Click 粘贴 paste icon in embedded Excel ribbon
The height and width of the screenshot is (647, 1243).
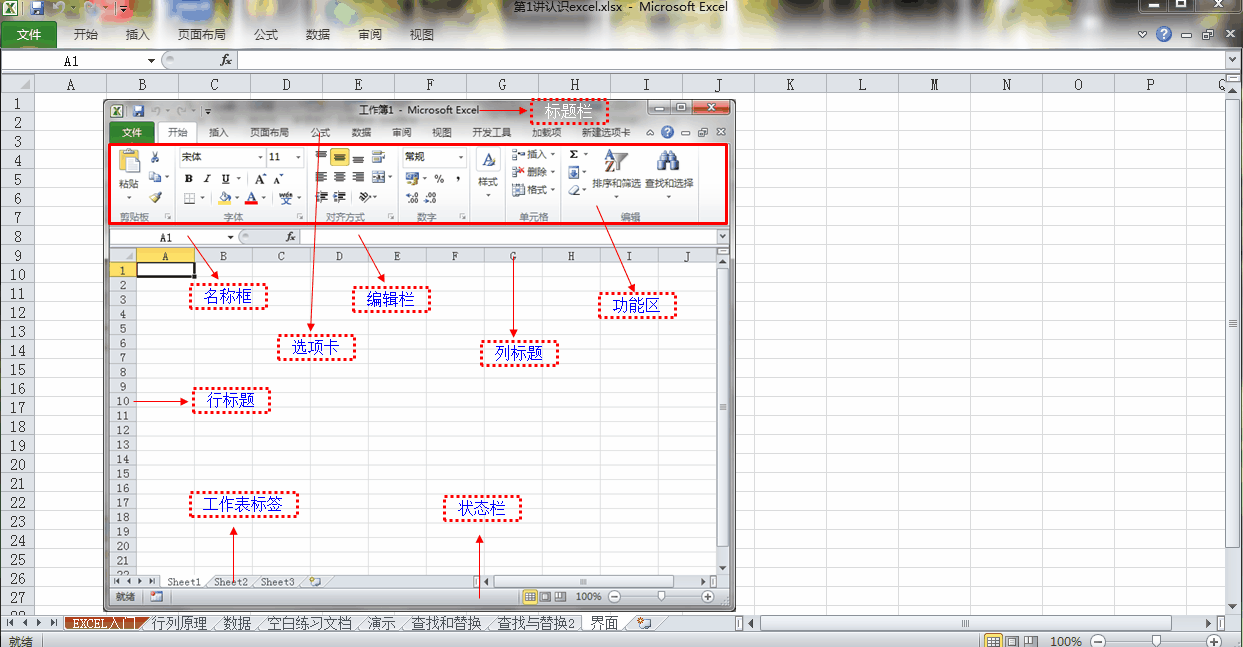tap(129, 161)
